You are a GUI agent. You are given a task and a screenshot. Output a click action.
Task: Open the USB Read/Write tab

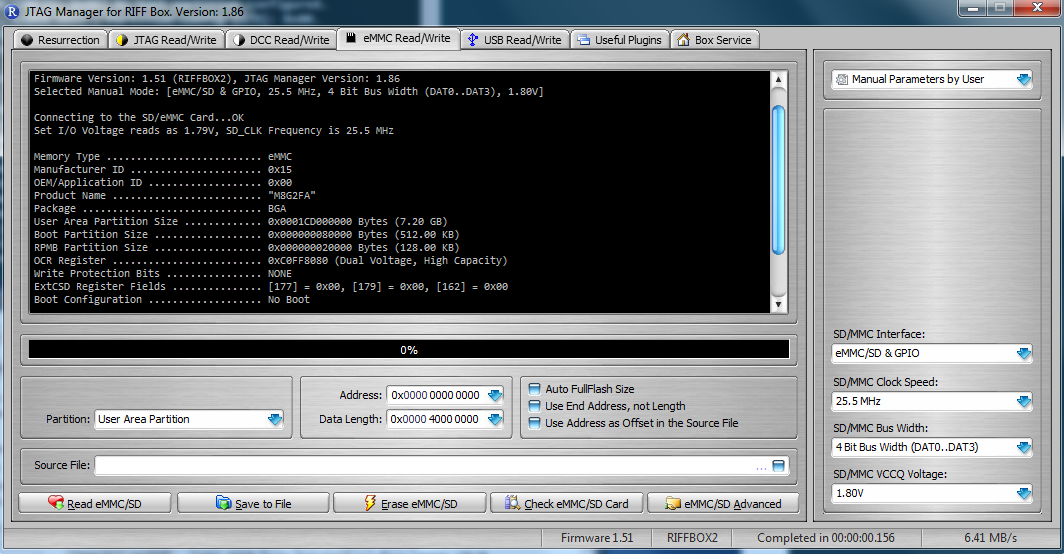pos(515,40)
